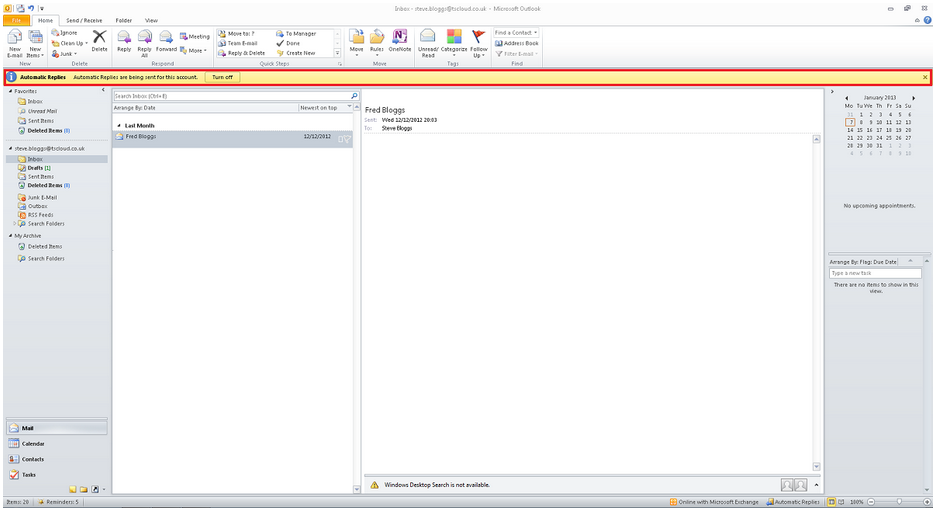The width and height of the screenshot is (936, 511).
Task: Switch to the View tab
Action: [x=152, y=20]
